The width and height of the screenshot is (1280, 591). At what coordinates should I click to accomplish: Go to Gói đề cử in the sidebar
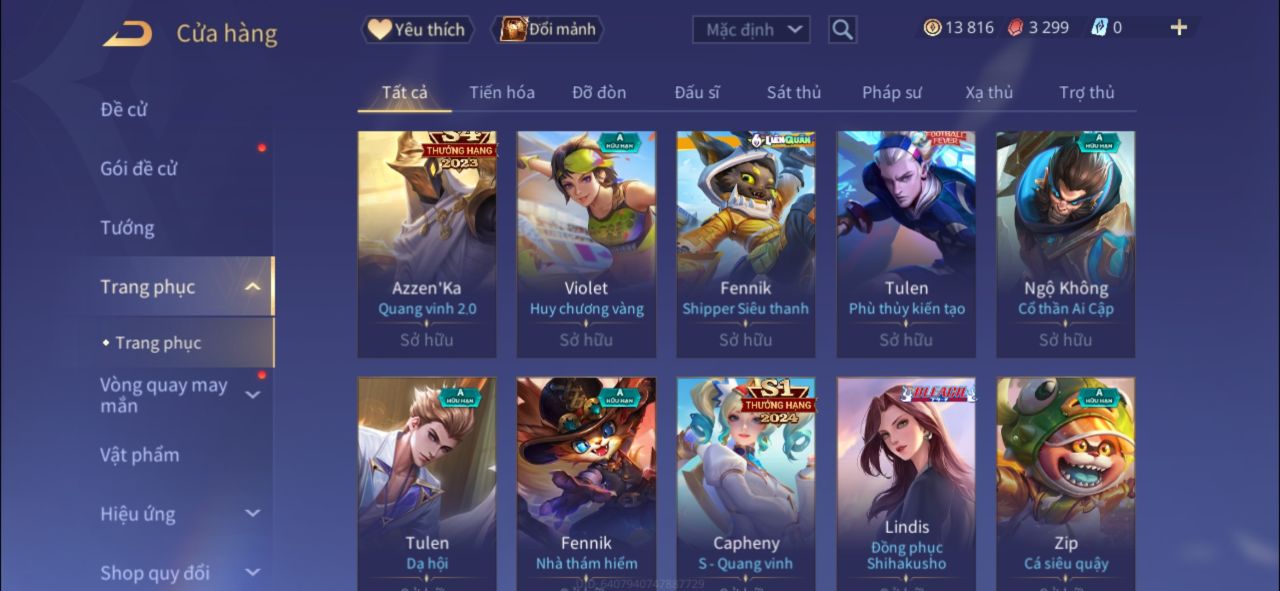tap(139, 169)
